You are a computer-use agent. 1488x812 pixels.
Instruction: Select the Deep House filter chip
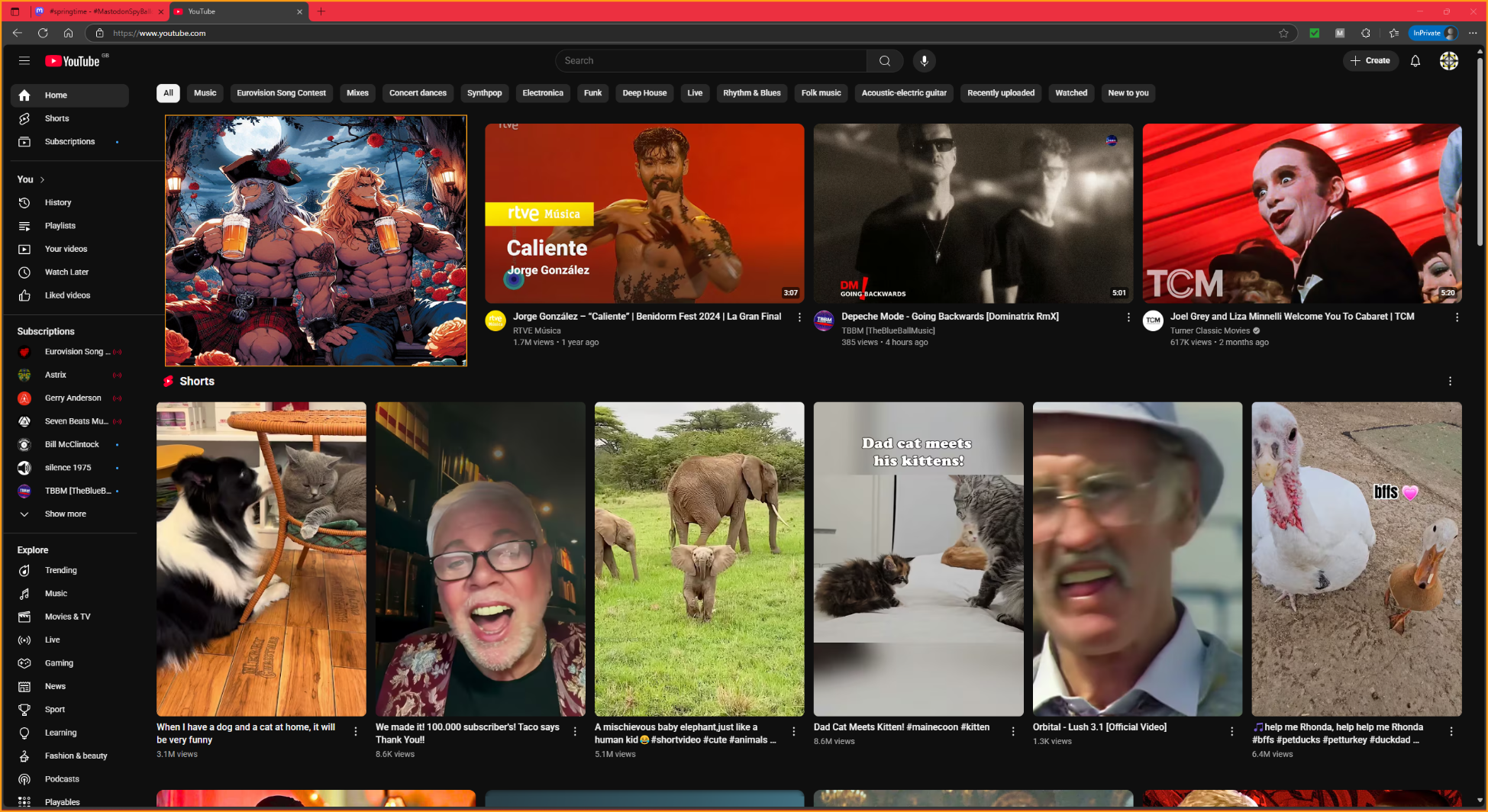tap(644, 93)
